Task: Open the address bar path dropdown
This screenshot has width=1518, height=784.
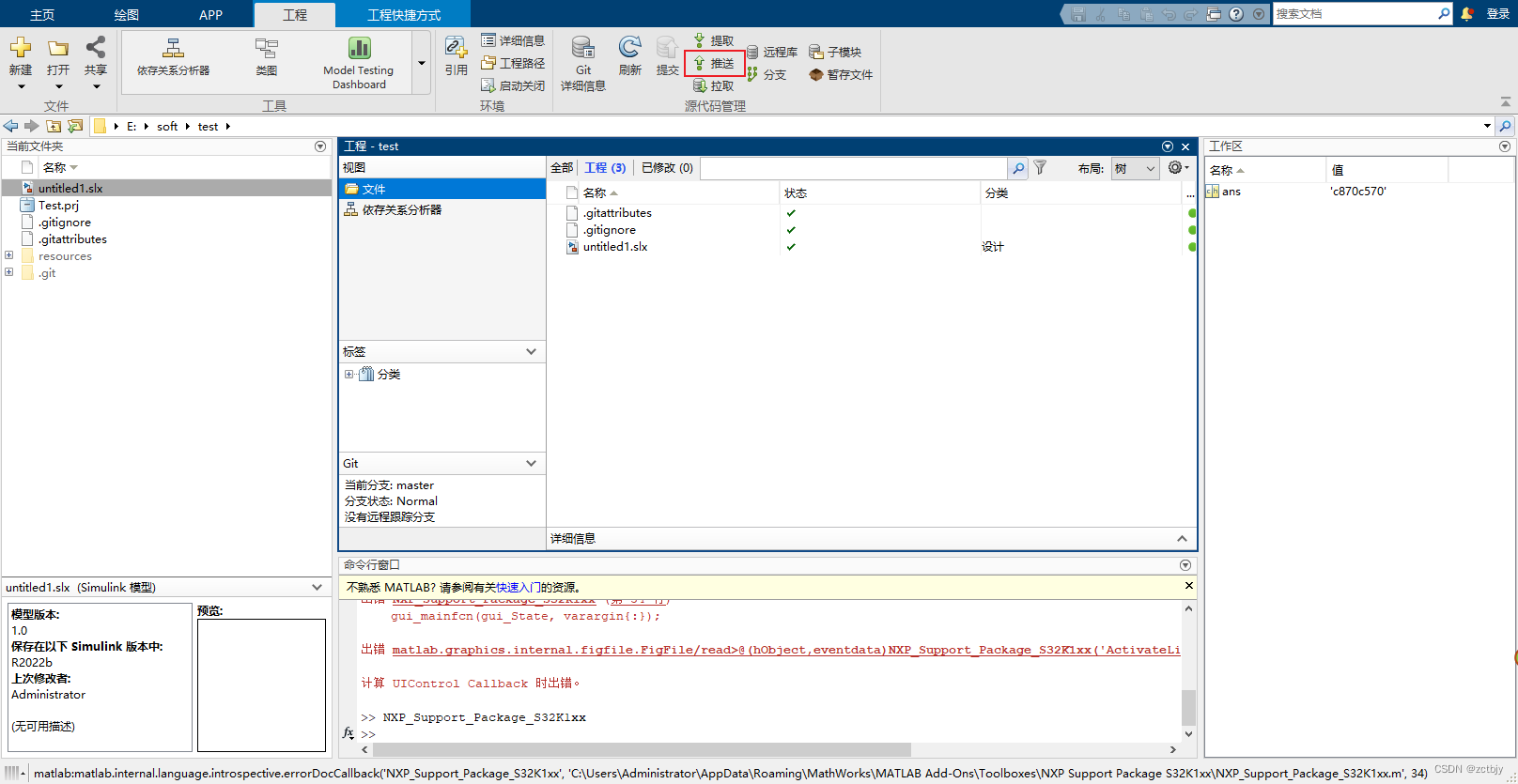Action: 1487,126
